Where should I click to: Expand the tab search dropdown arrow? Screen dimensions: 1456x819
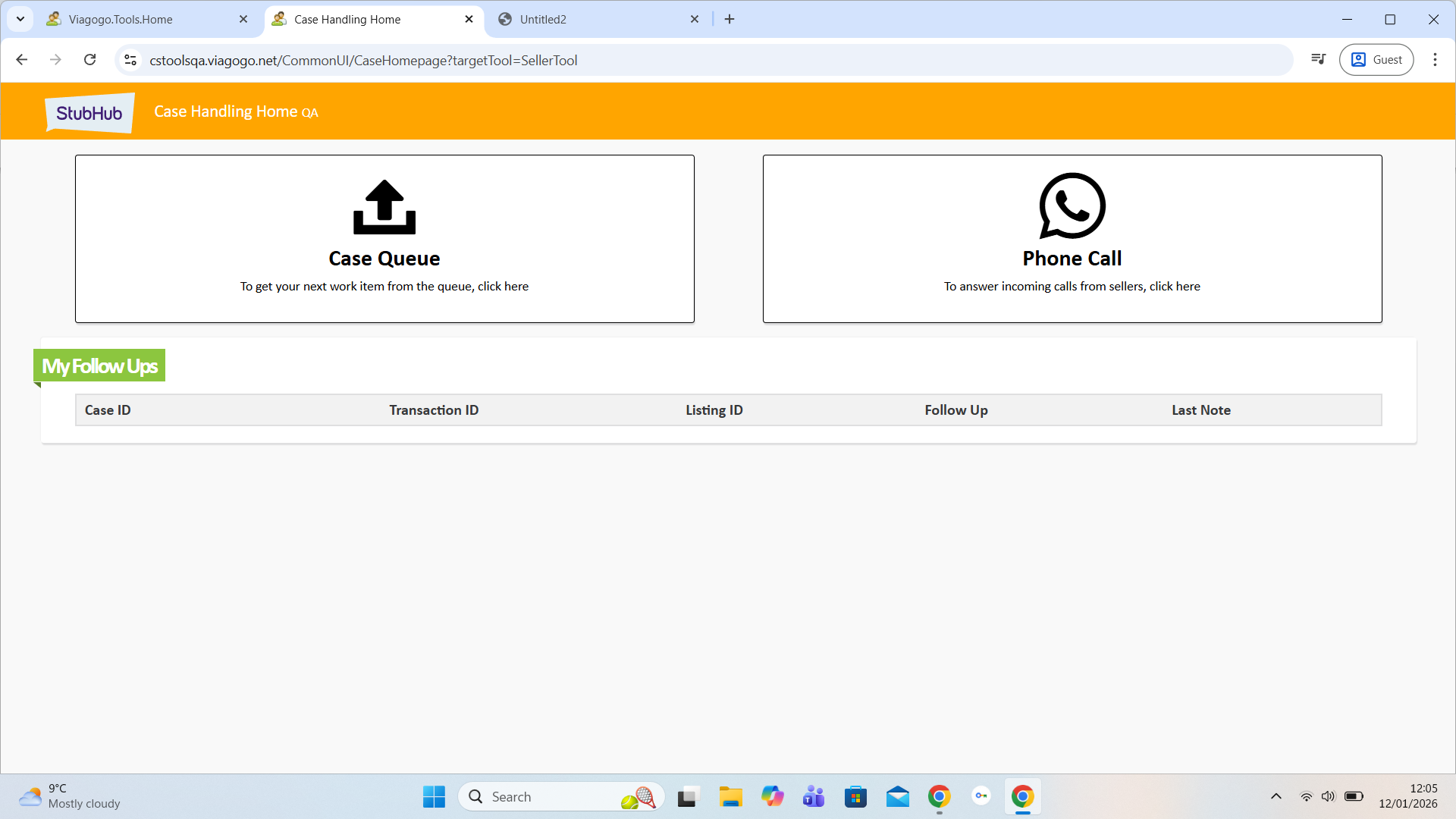(x=20, y=19)
